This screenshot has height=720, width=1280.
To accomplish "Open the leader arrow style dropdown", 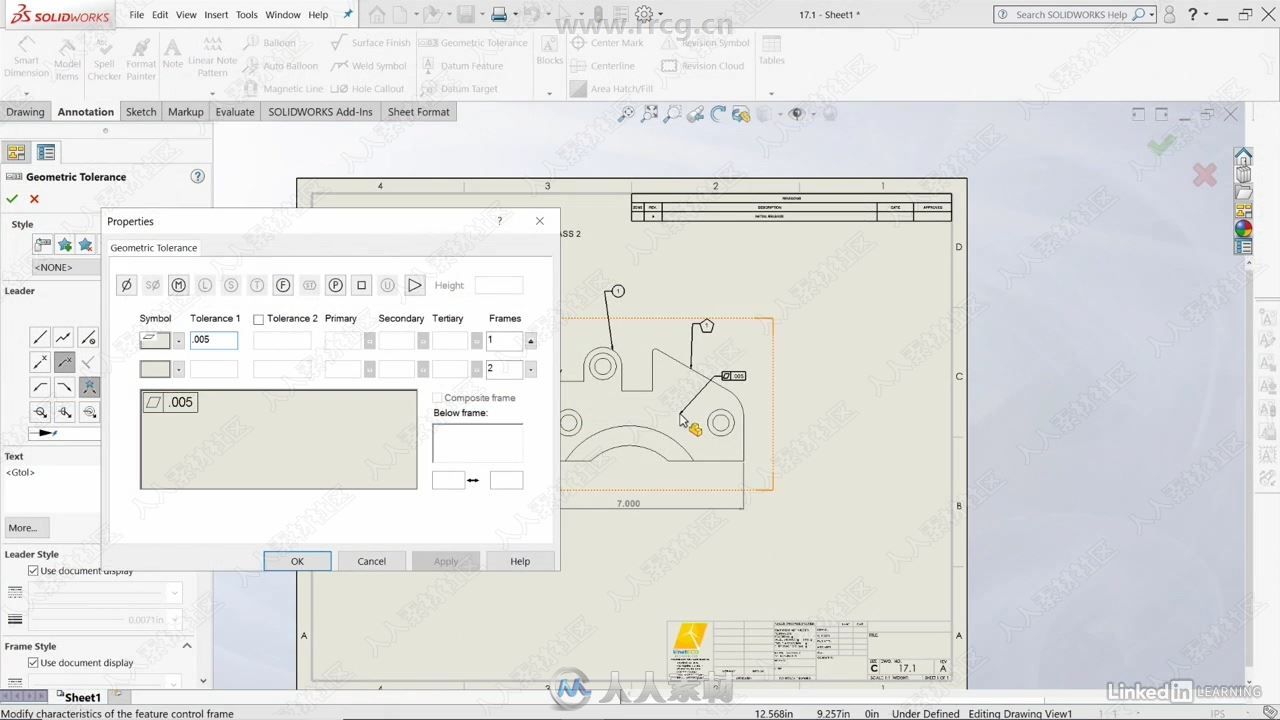I will (x=66, y=433).
